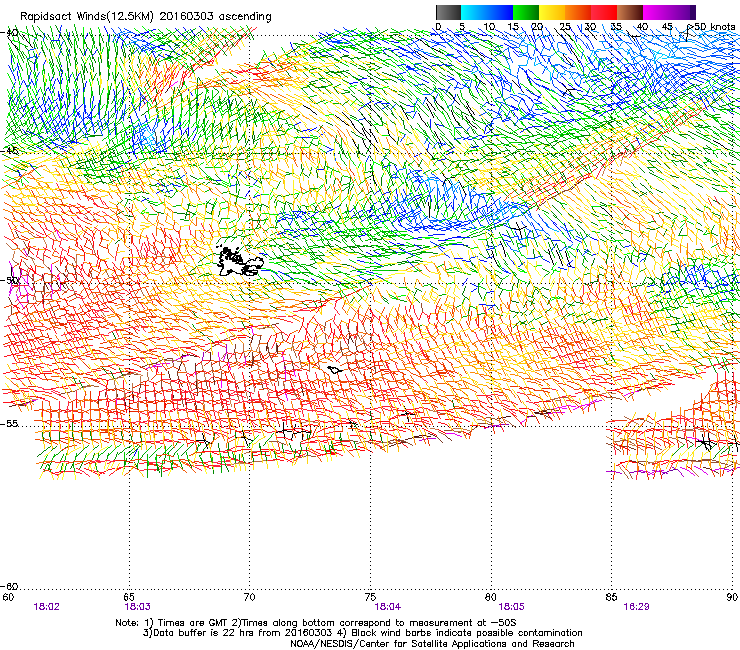Click the longitude label '75'
Screen dimensions: 740x650
click(370, 597)
